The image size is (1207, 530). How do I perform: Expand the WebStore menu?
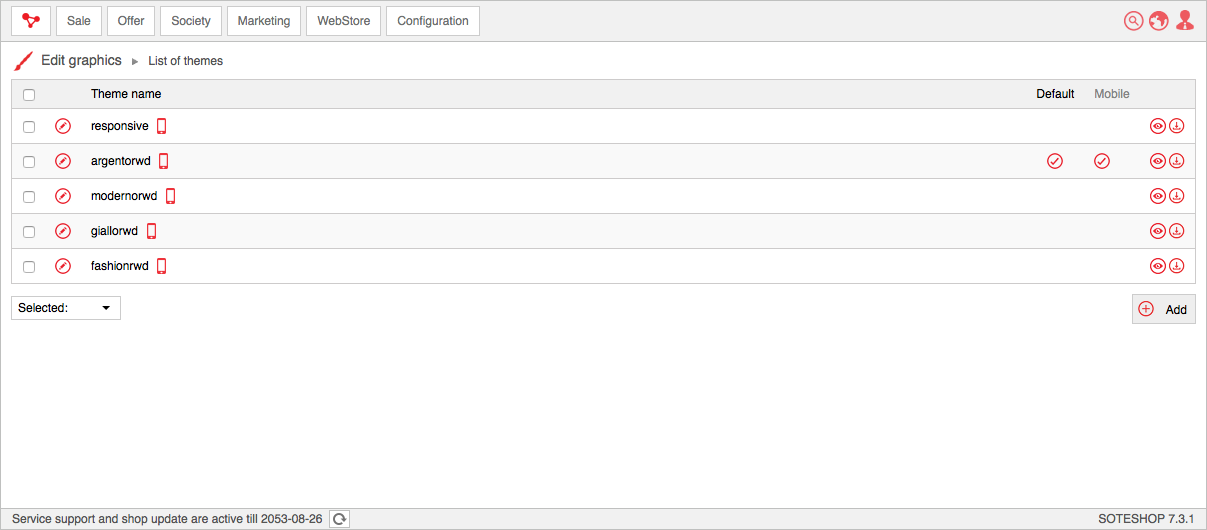pos(343,21)
